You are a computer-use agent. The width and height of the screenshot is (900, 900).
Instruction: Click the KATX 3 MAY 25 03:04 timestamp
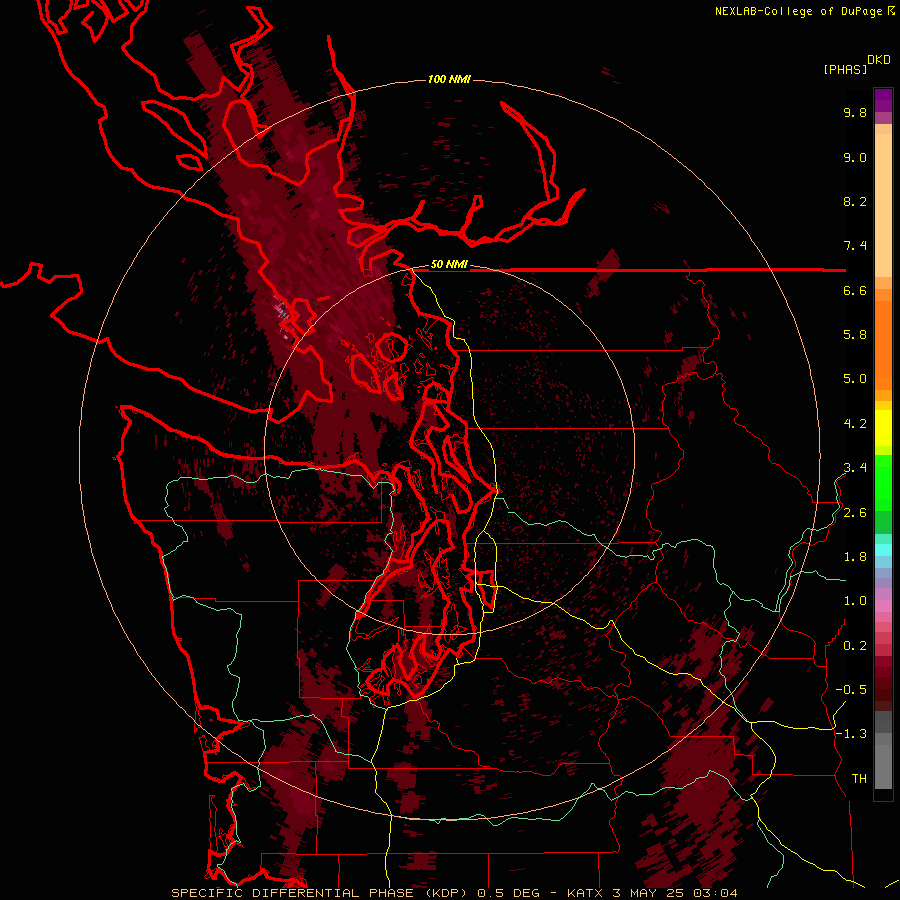click(652, 893)
